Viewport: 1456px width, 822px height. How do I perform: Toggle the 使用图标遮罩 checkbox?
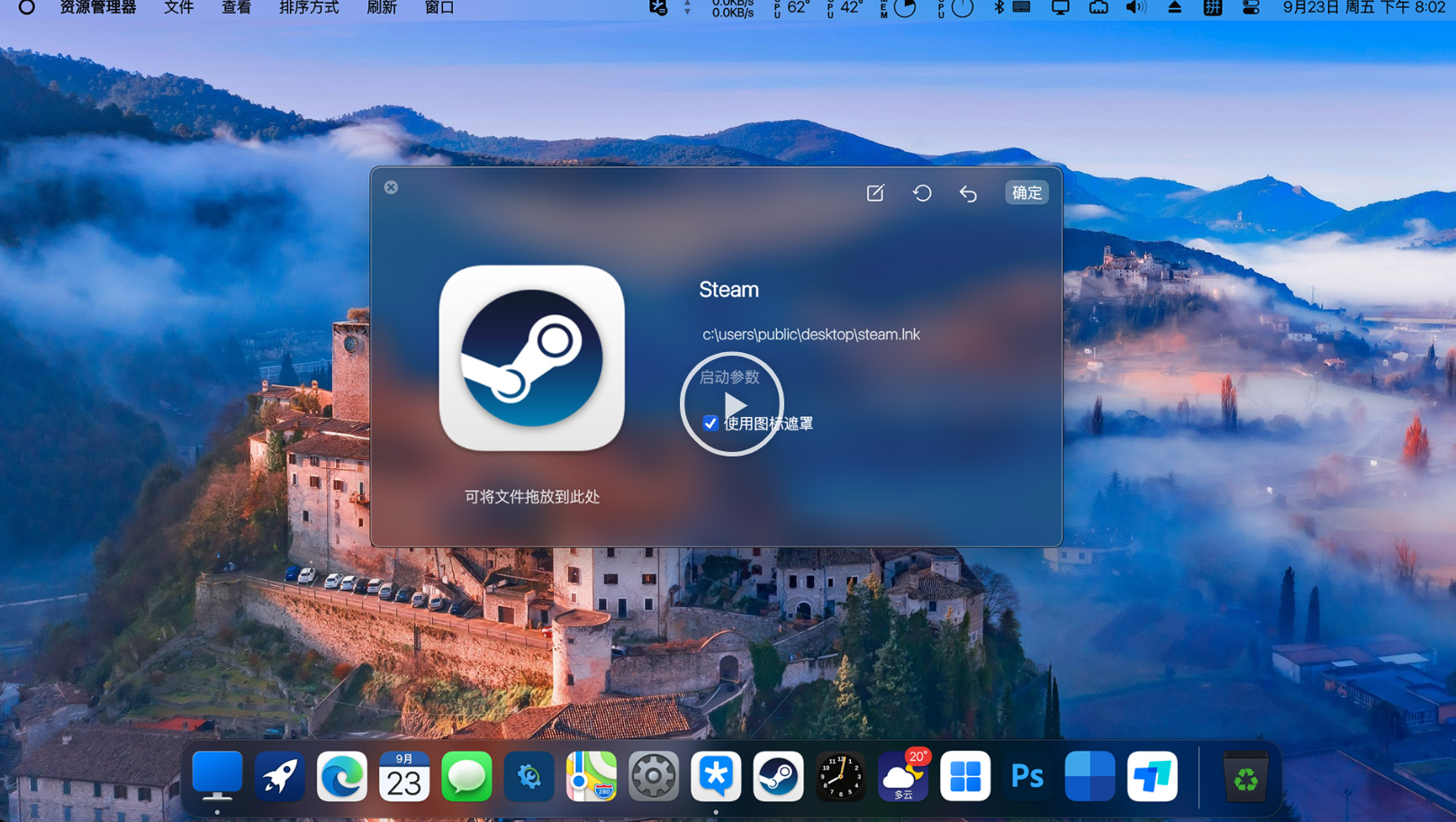710,423
